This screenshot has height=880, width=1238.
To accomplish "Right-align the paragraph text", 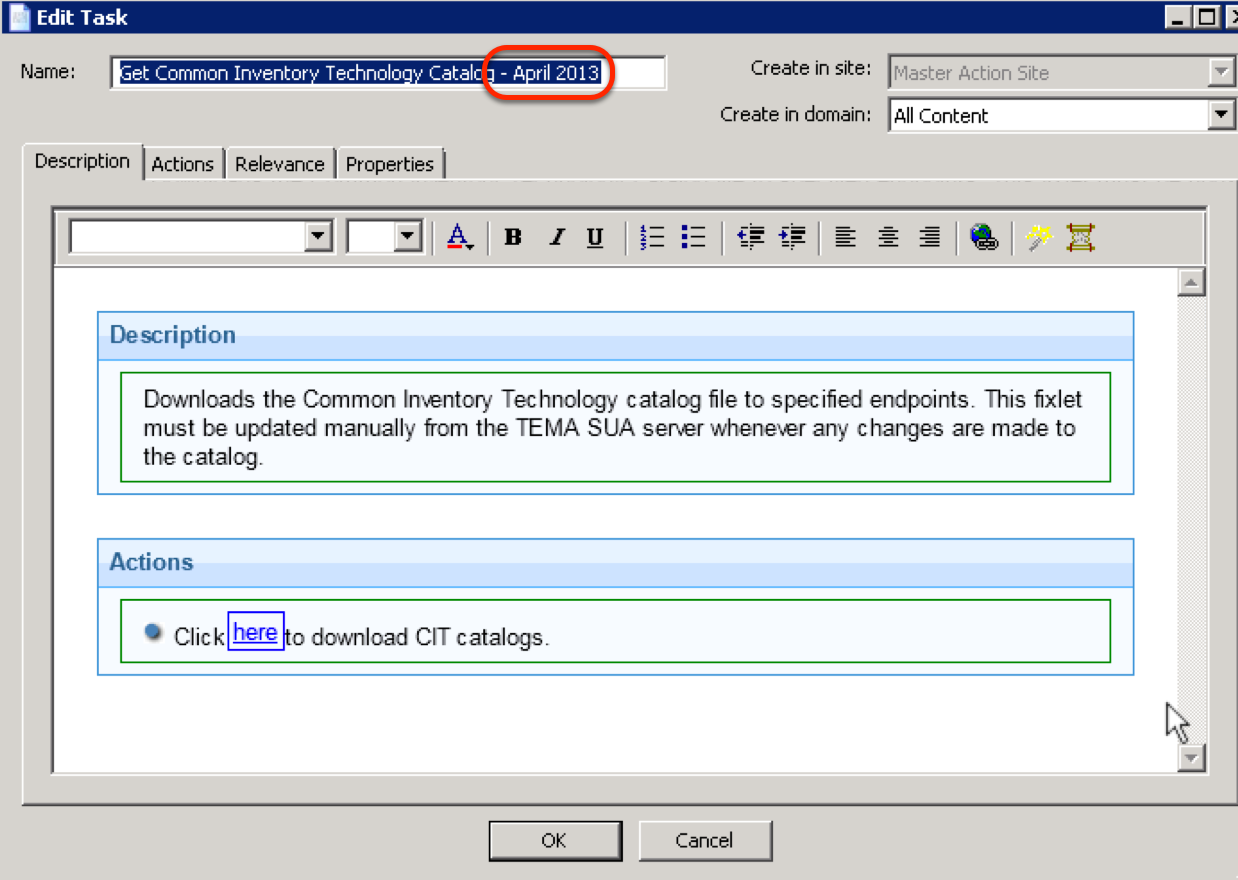I will point(929,237).
